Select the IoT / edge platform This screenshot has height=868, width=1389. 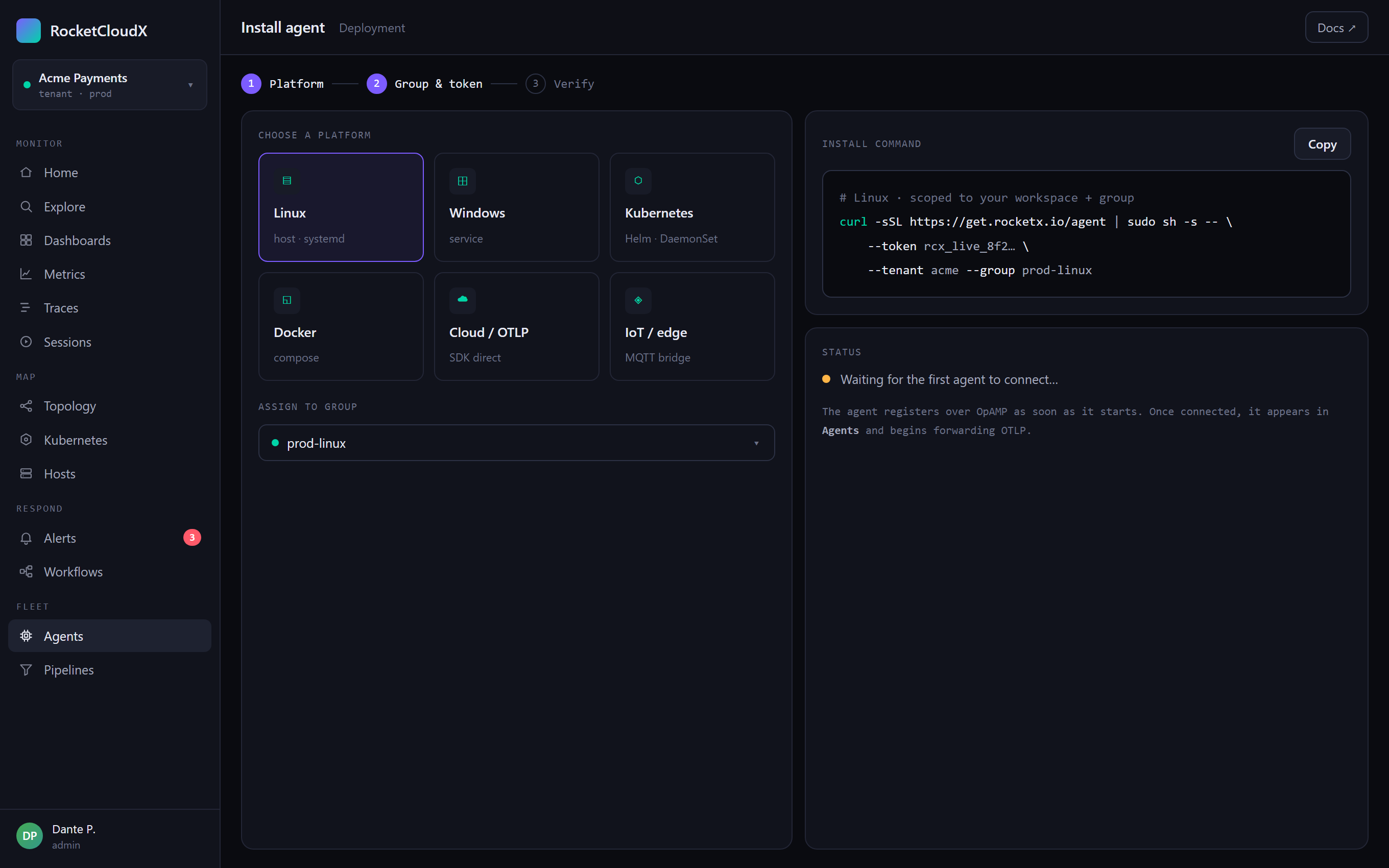692,327
